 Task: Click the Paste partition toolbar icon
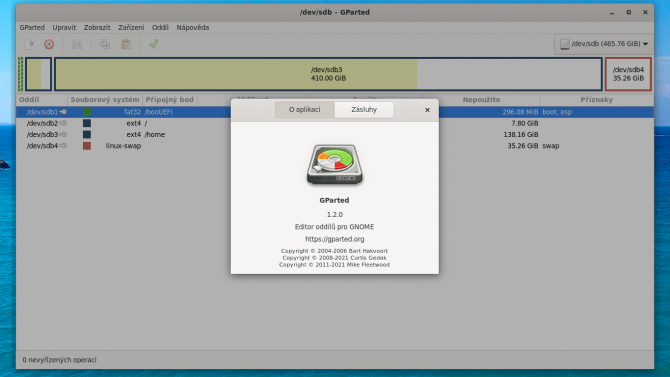click(x=126, y=44)
